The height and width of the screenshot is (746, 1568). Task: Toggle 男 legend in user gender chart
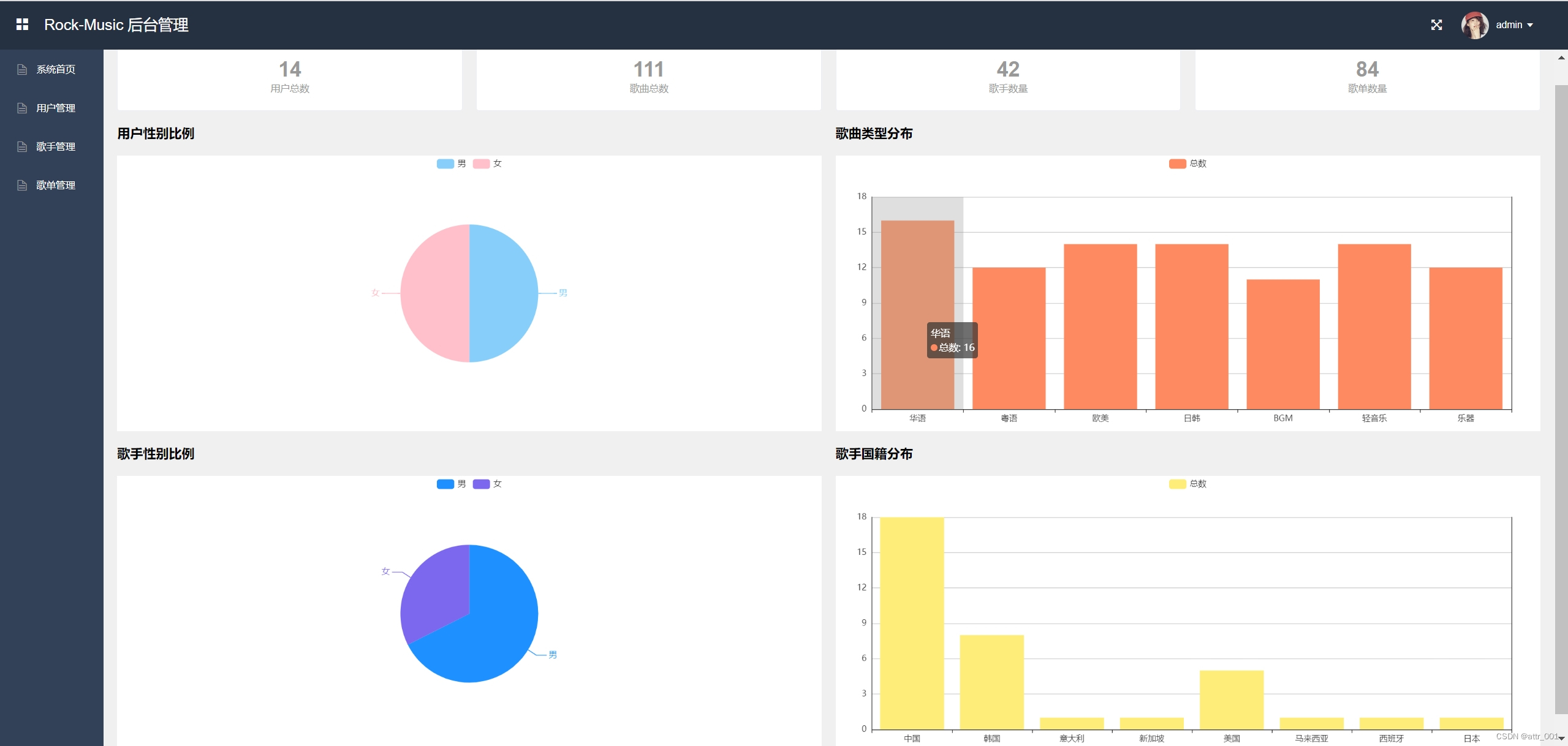(445, 164)
